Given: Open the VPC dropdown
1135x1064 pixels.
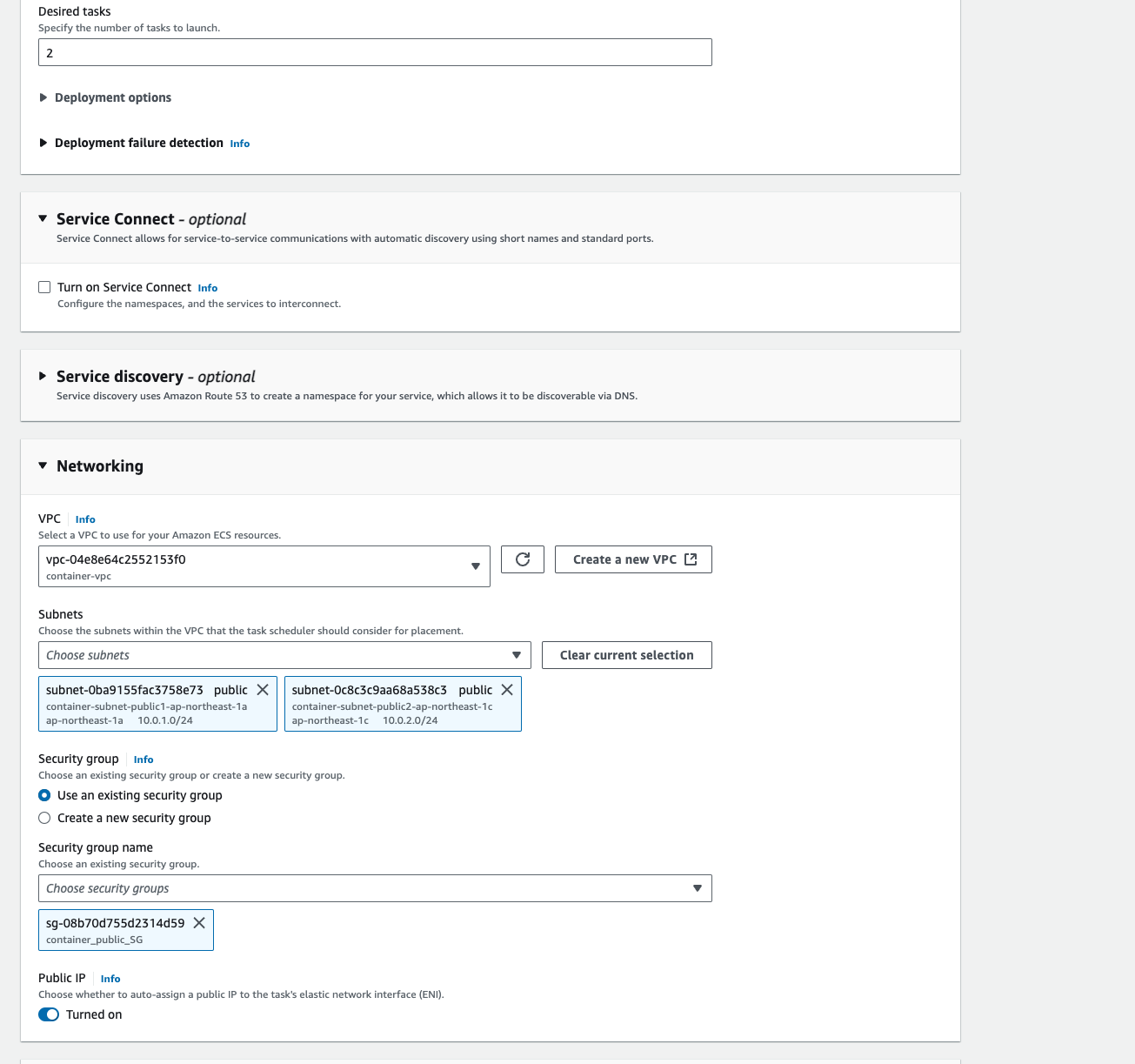Looking at the screenshot, I should click(264, 566).
